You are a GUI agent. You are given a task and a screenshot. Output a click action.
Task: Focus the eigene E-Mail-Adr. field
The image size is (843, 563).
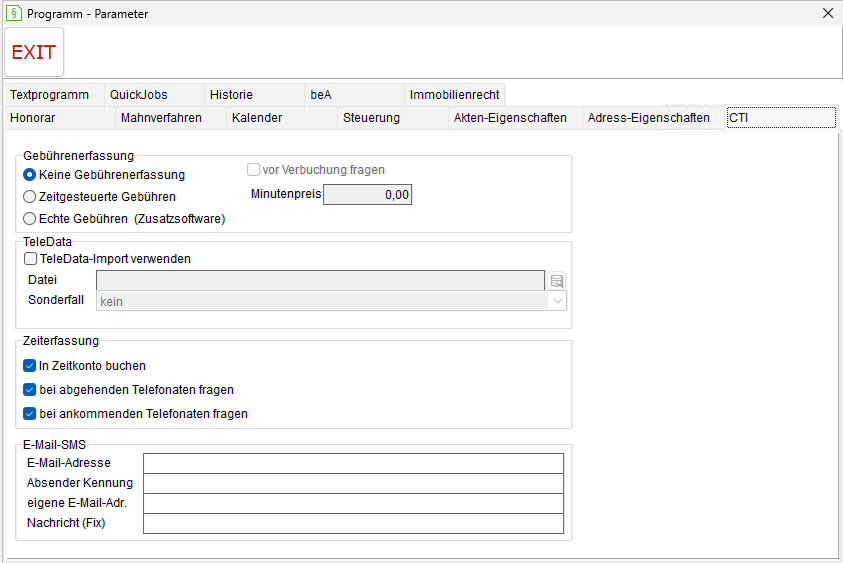tap(353, 503)
